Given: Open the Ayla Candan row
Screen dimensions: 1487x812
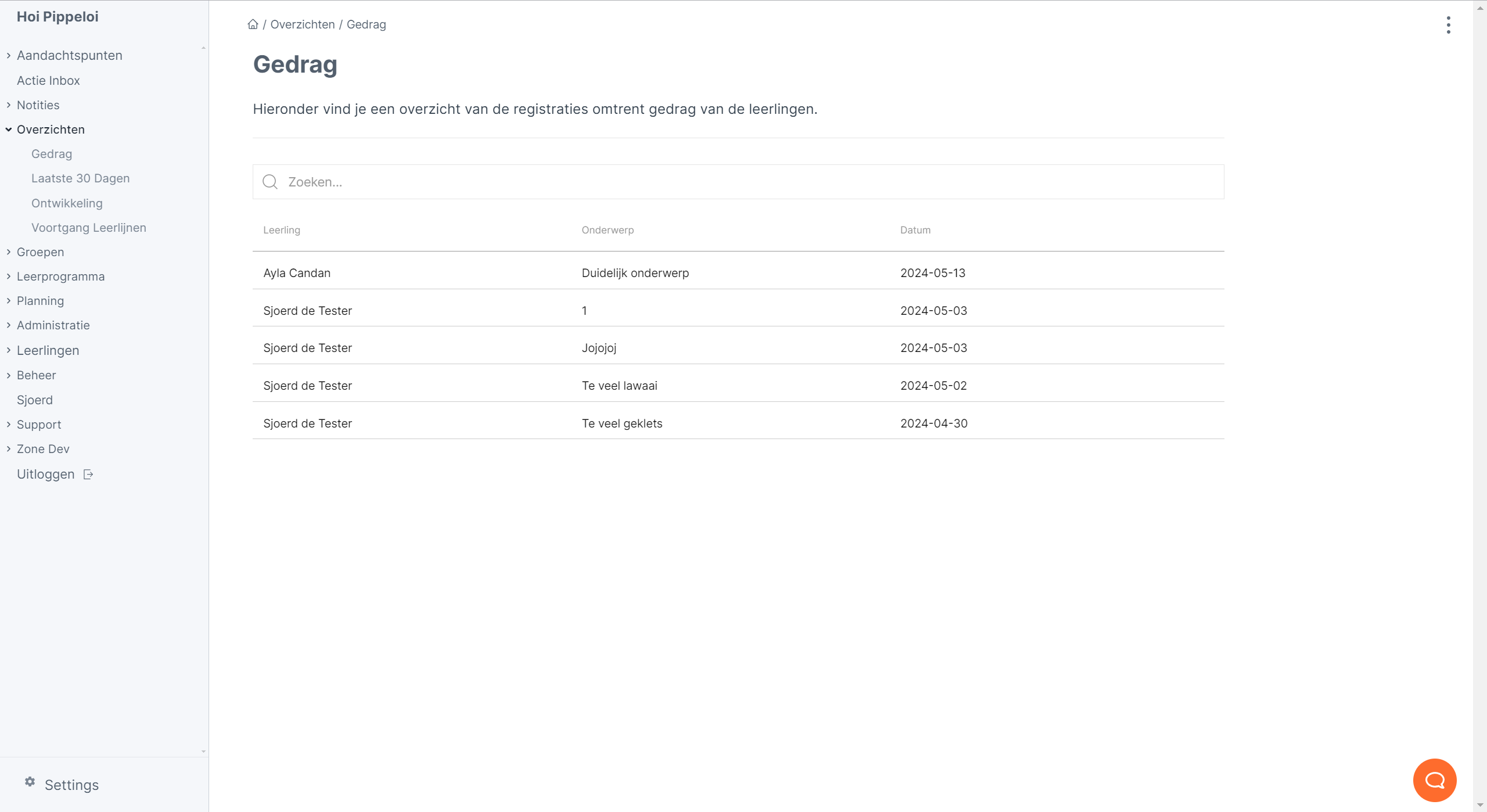Looking at the screenshot, I should click(296, 273).
